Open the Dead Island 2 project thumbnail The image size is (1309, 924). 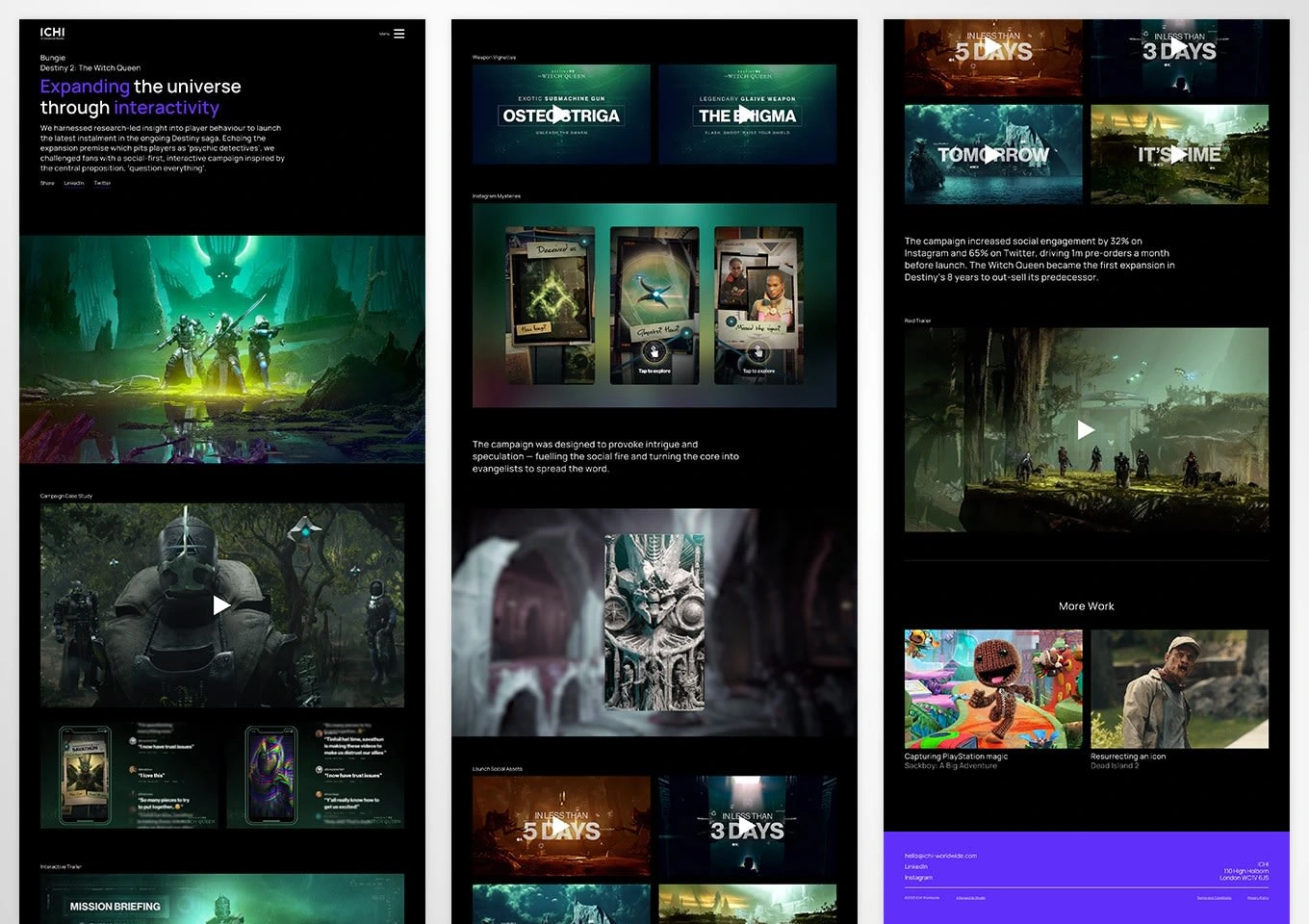click(x=1179, y=689)
